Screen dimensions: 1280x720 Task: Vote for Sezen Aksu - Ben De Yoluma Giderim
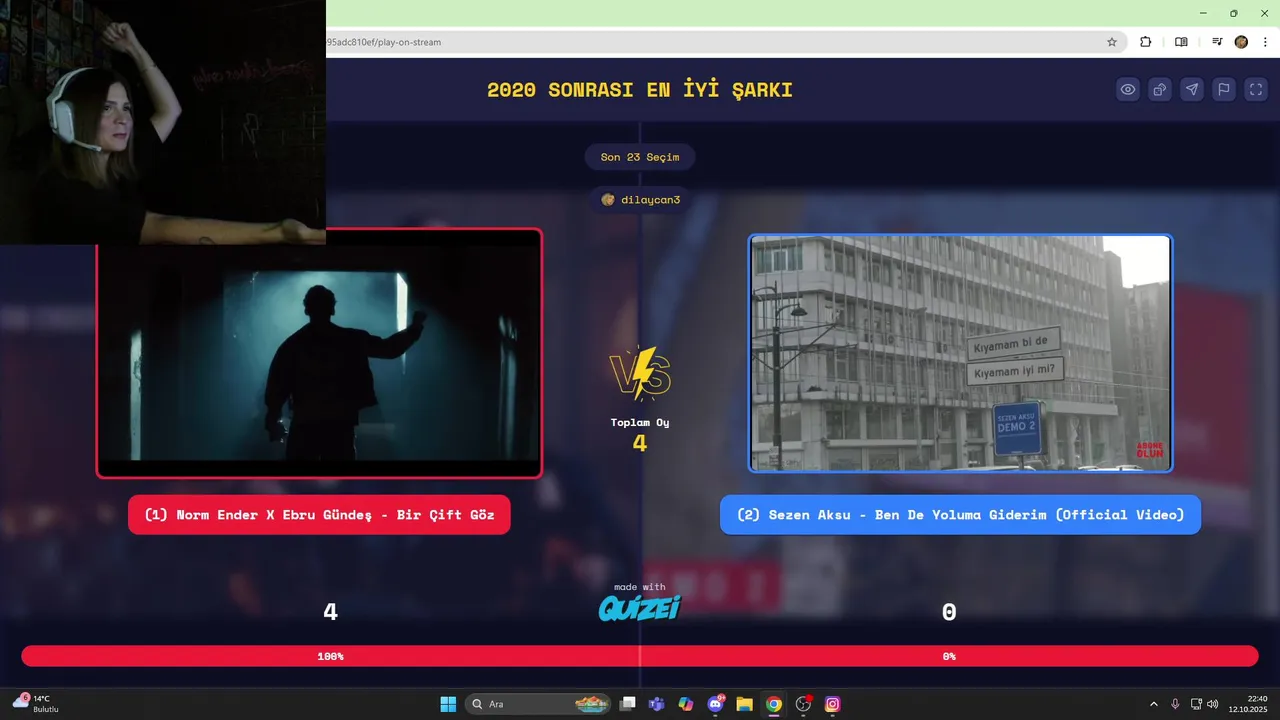[x=960, y=515]
